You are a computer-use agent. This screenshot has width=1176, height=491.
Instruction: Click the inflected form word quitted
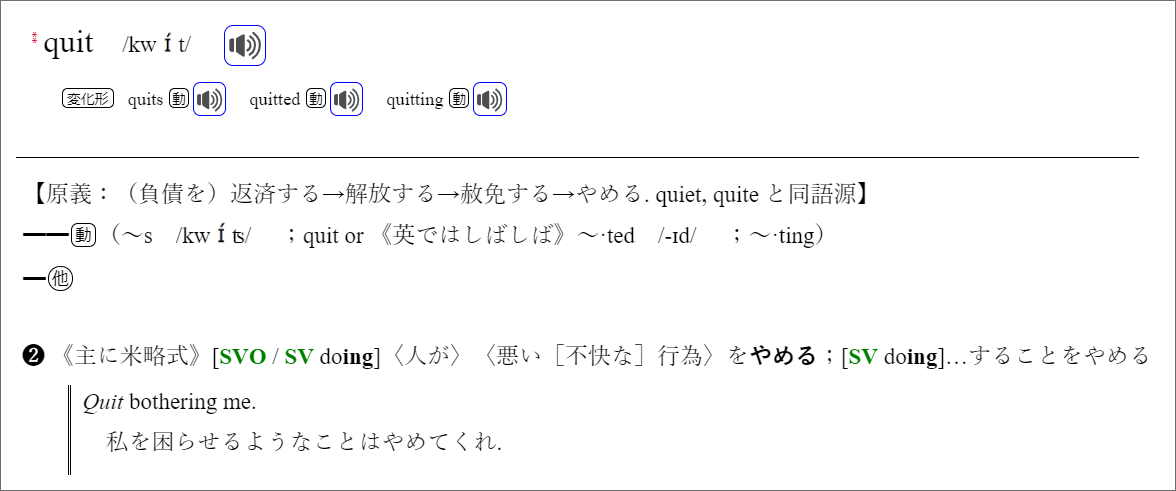274,100
